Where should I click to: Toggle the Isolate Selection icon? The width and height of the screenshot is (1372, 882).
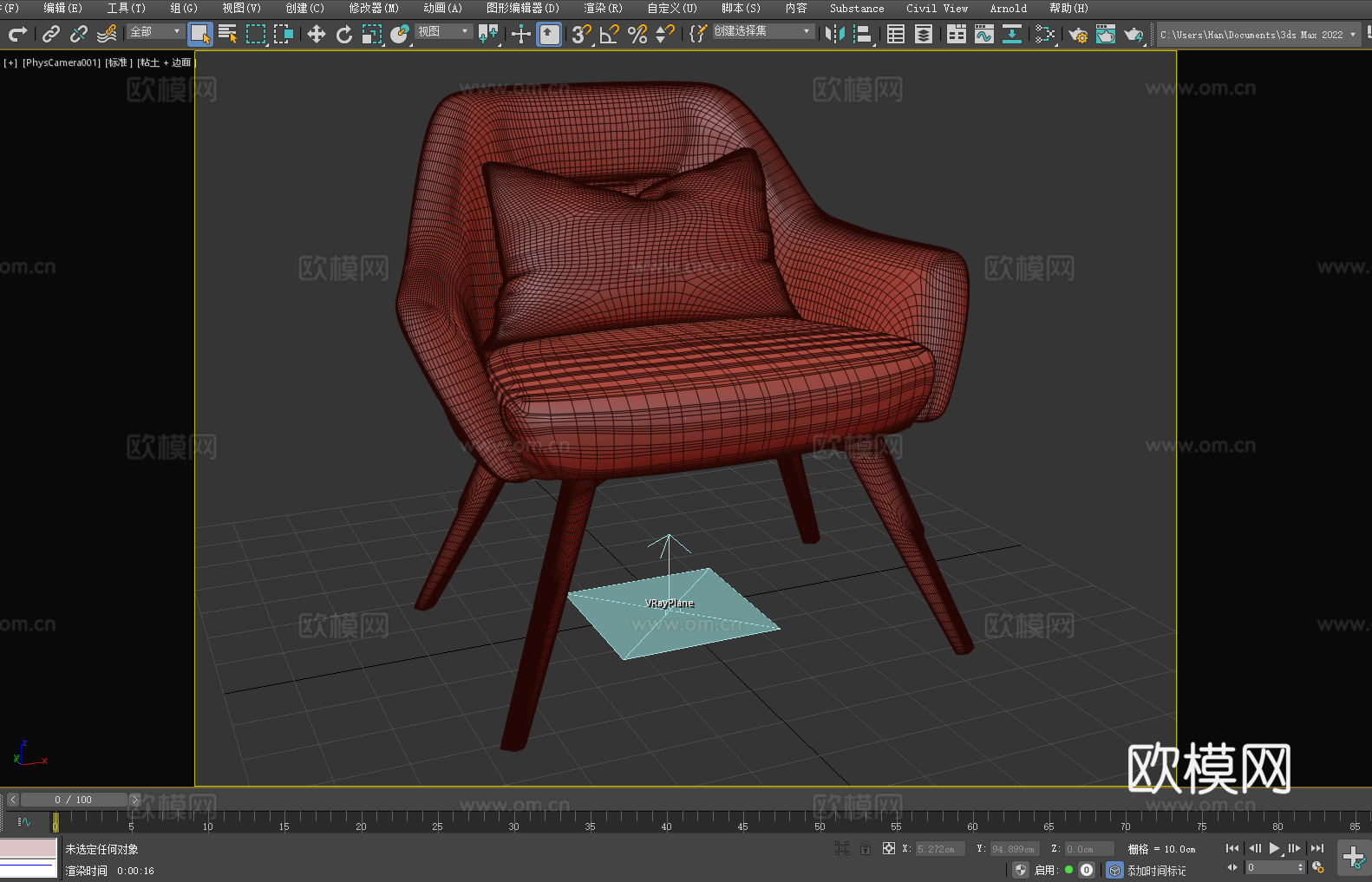point(842,848)
